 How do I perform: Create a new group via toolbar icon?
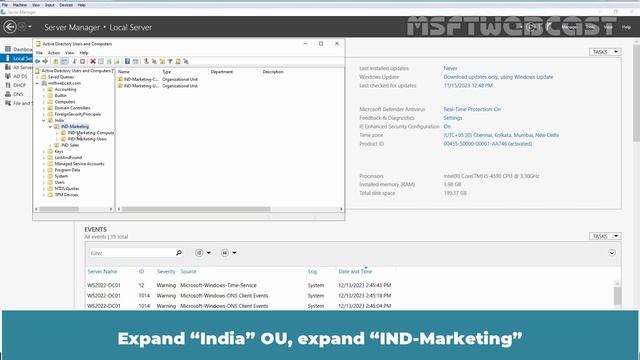154,61
